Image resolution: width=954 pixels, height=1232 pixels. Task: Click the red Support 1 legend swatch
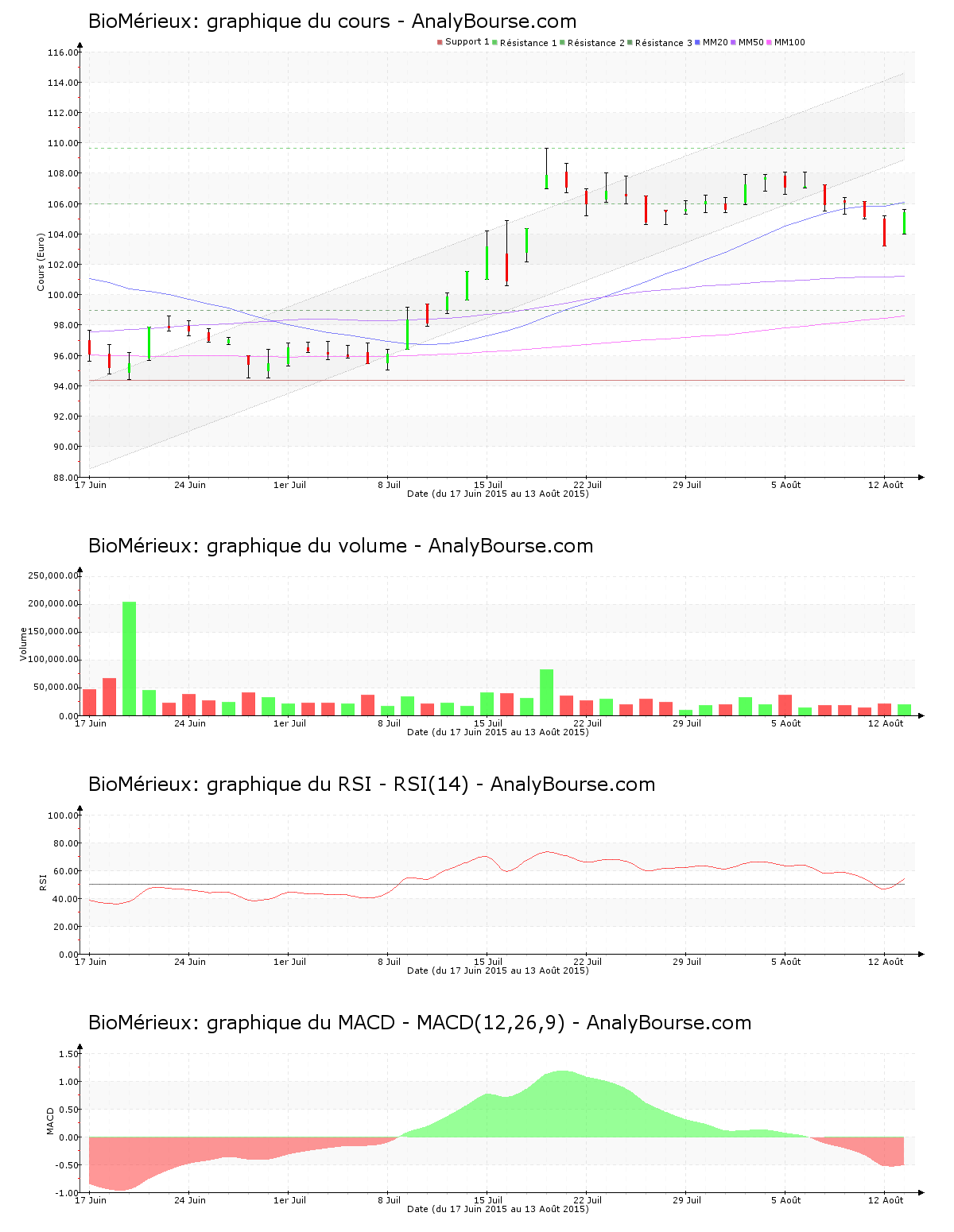(x=440, y=42)
